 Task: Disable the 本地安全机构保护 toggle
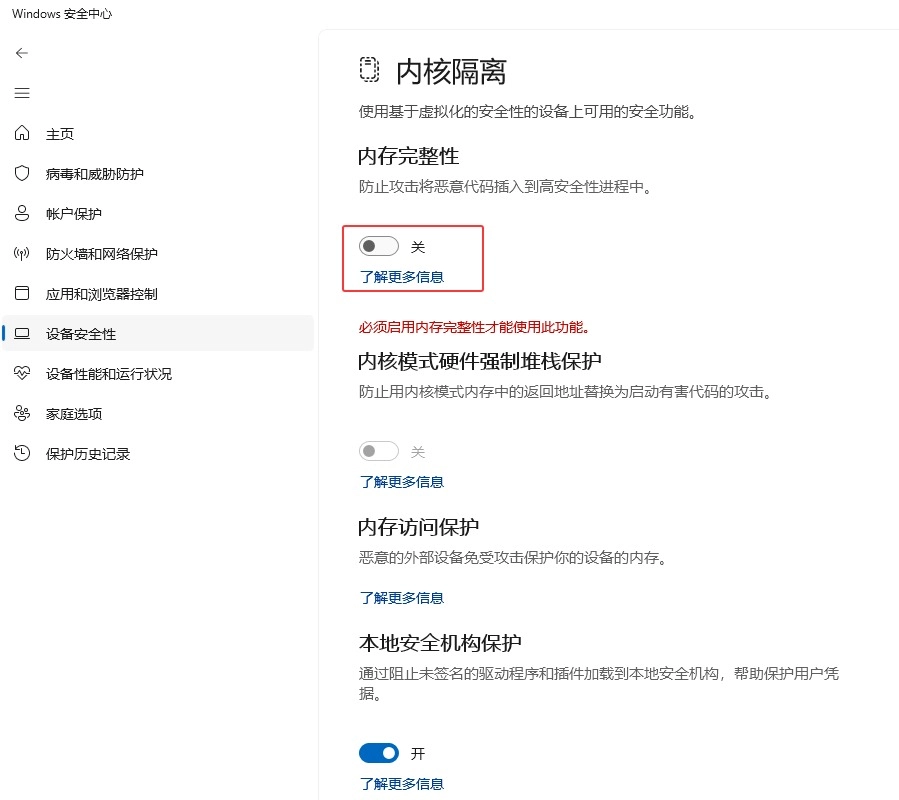(378, 752)
